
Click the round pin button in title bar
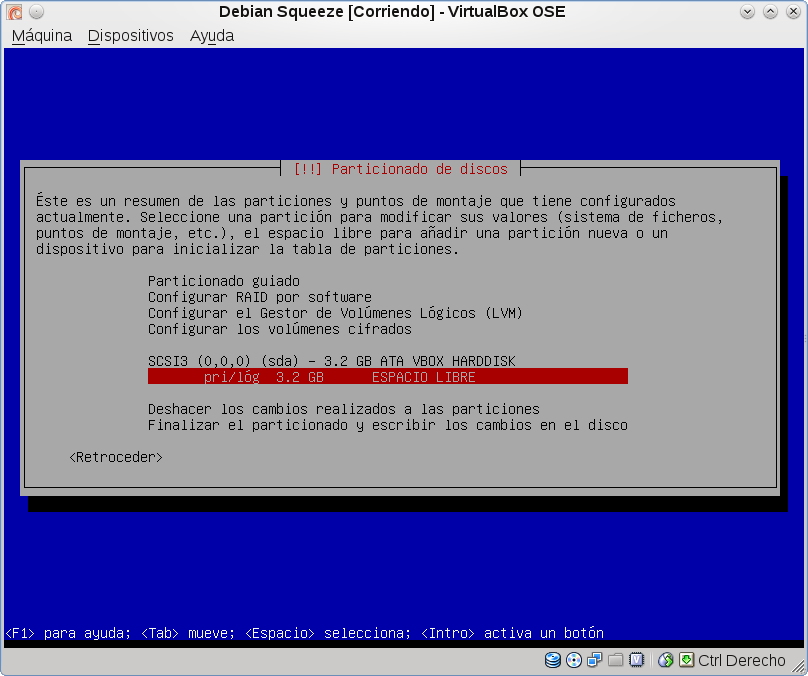click(x=36, y=11)
